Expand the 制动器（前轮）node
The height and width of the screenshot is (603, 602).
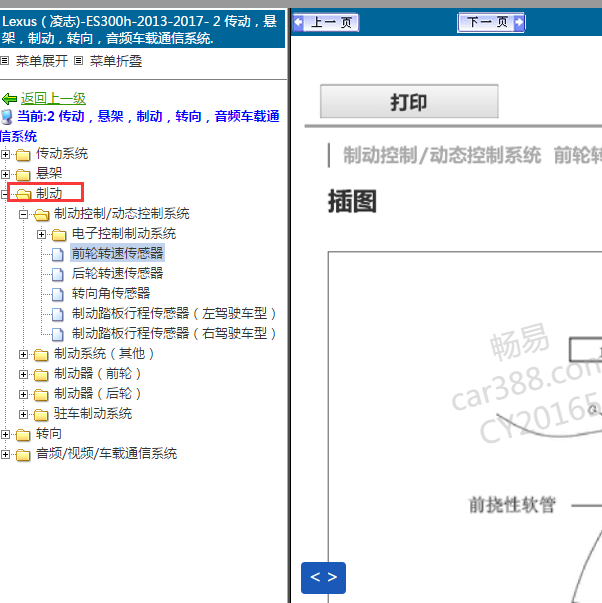[x=23, y=374]
